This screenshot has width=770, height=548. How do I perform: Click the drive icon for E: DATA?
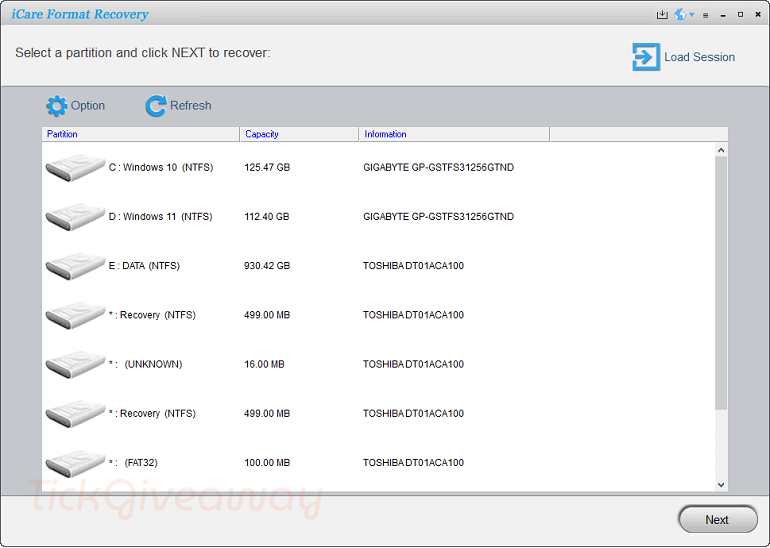(x=75, y=266)
